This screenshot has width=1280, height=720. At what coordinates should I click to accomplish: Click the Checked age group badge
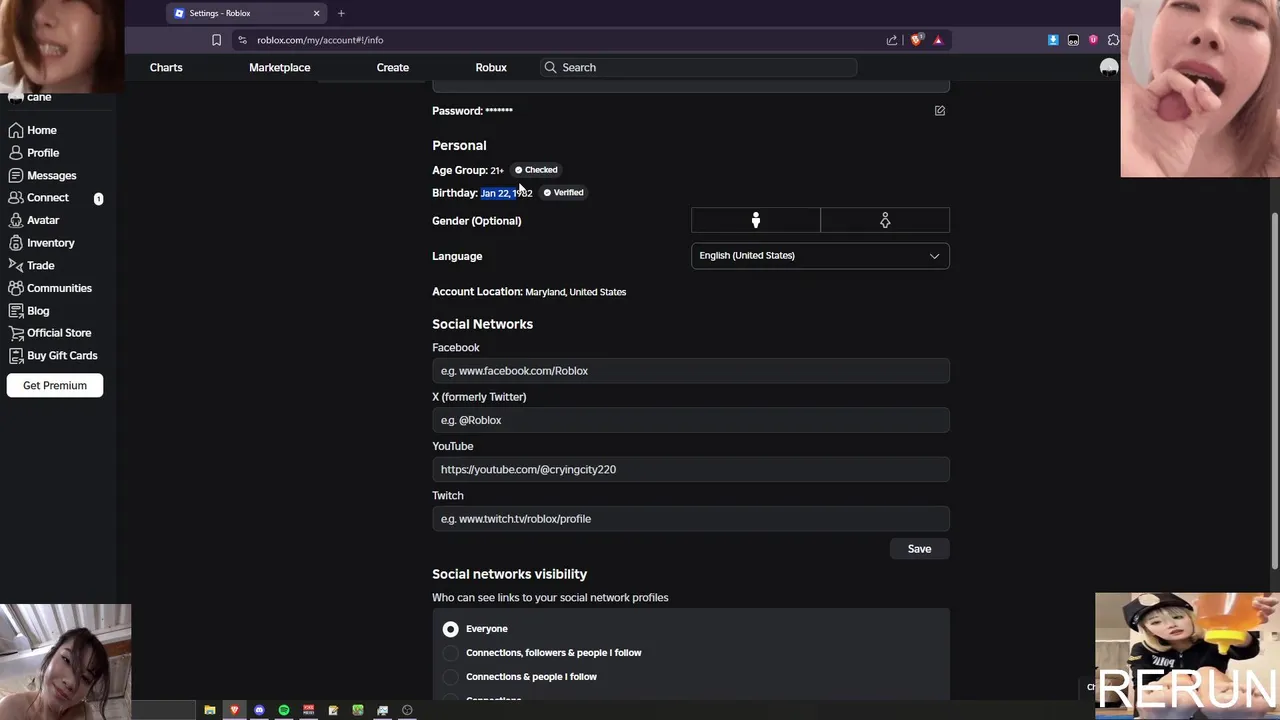(536, 170)
